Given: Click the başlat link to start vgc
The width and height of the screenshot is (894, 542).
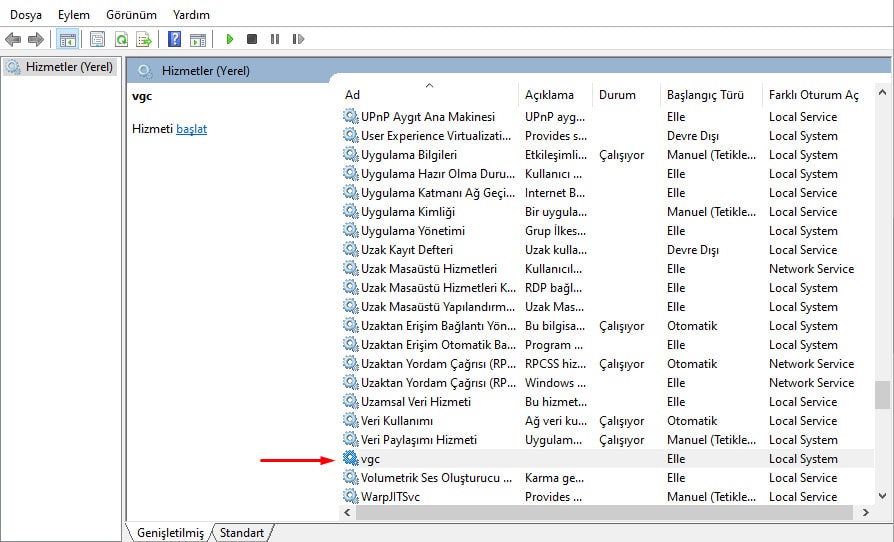Looking at the screenshot, I should pyautogui.click(x=192, y=129).
